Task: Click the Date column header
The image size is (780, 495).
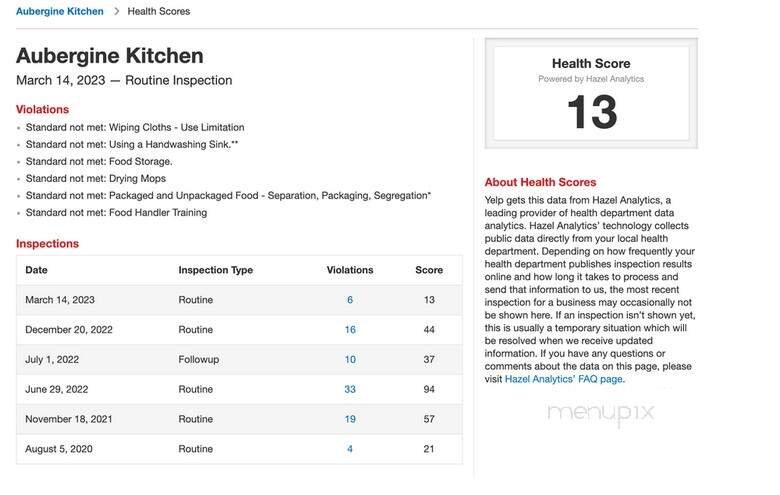Action: [x=36, y=270]
